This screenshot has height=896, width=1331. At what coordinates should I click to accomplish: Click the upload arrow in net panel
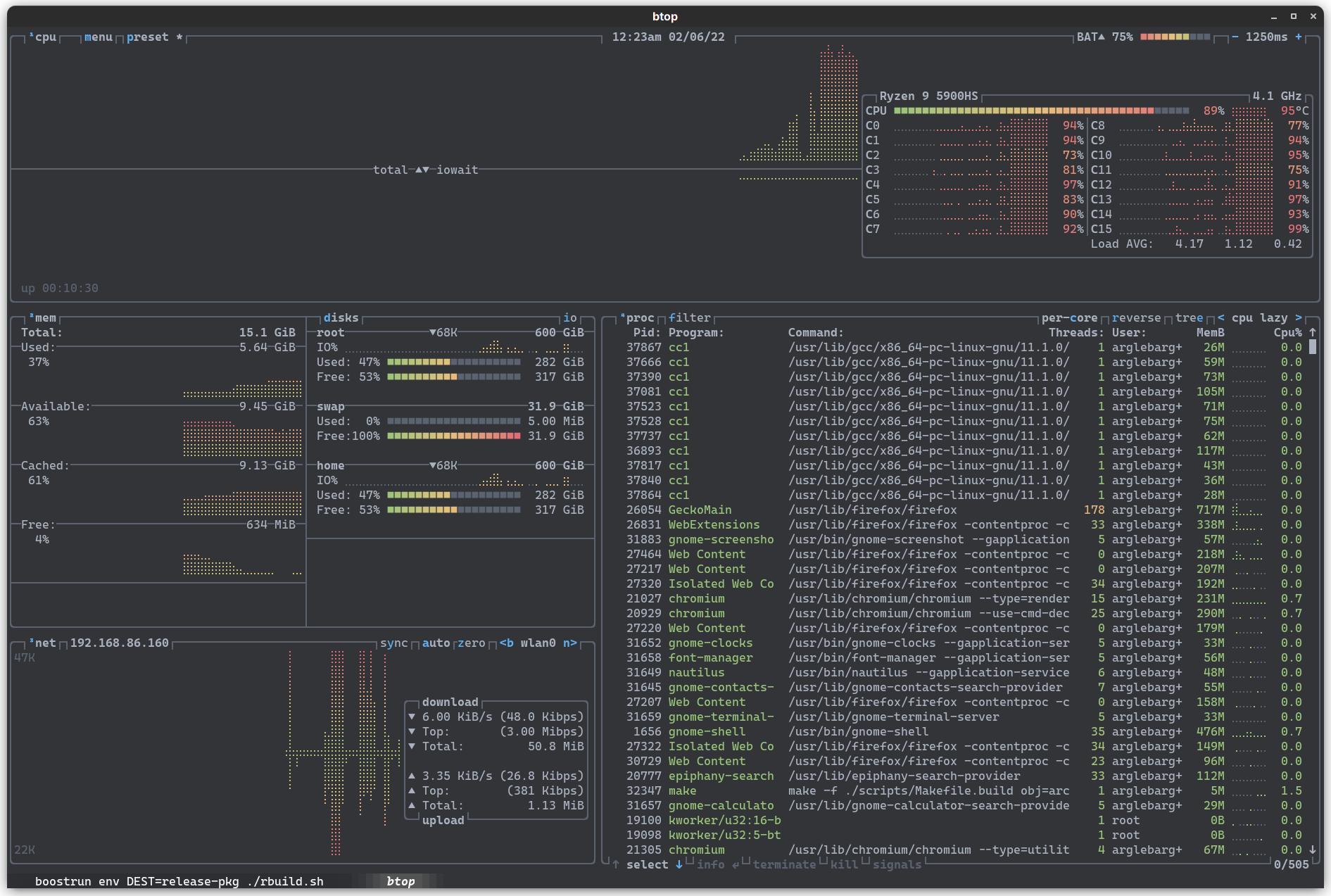(413, 776)
